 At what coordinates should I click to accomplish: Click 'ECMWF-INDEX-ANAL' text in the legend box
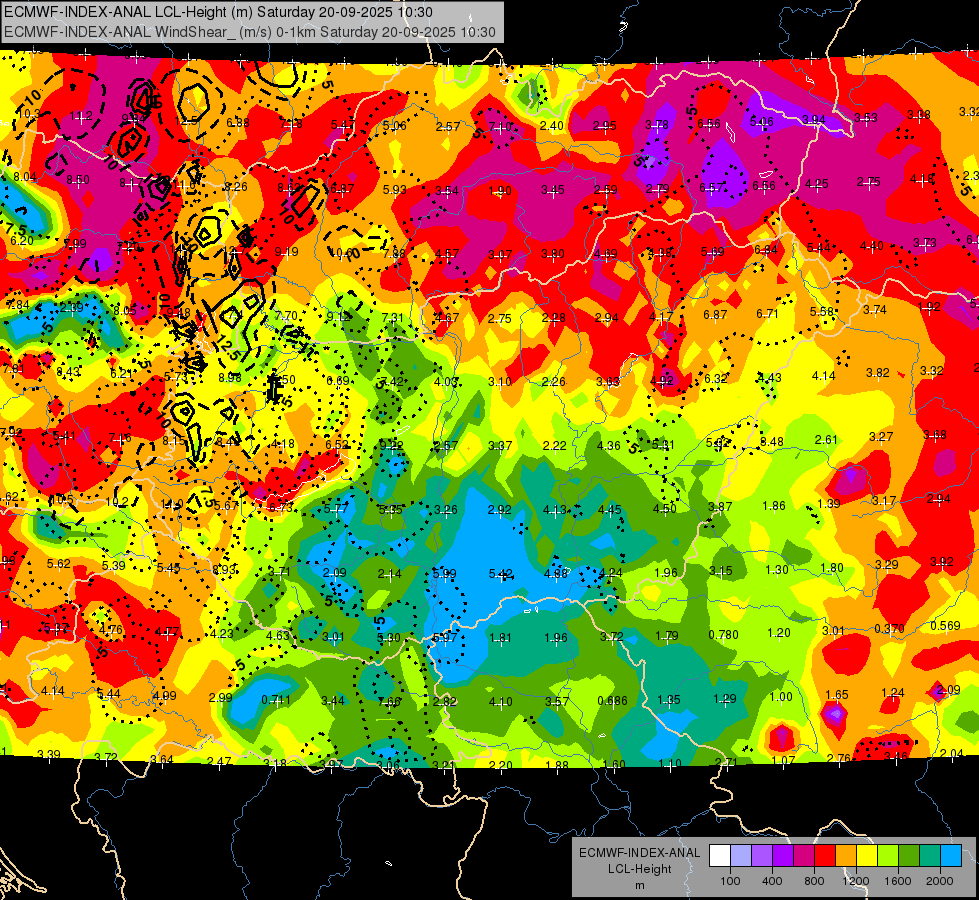(639, 853)
